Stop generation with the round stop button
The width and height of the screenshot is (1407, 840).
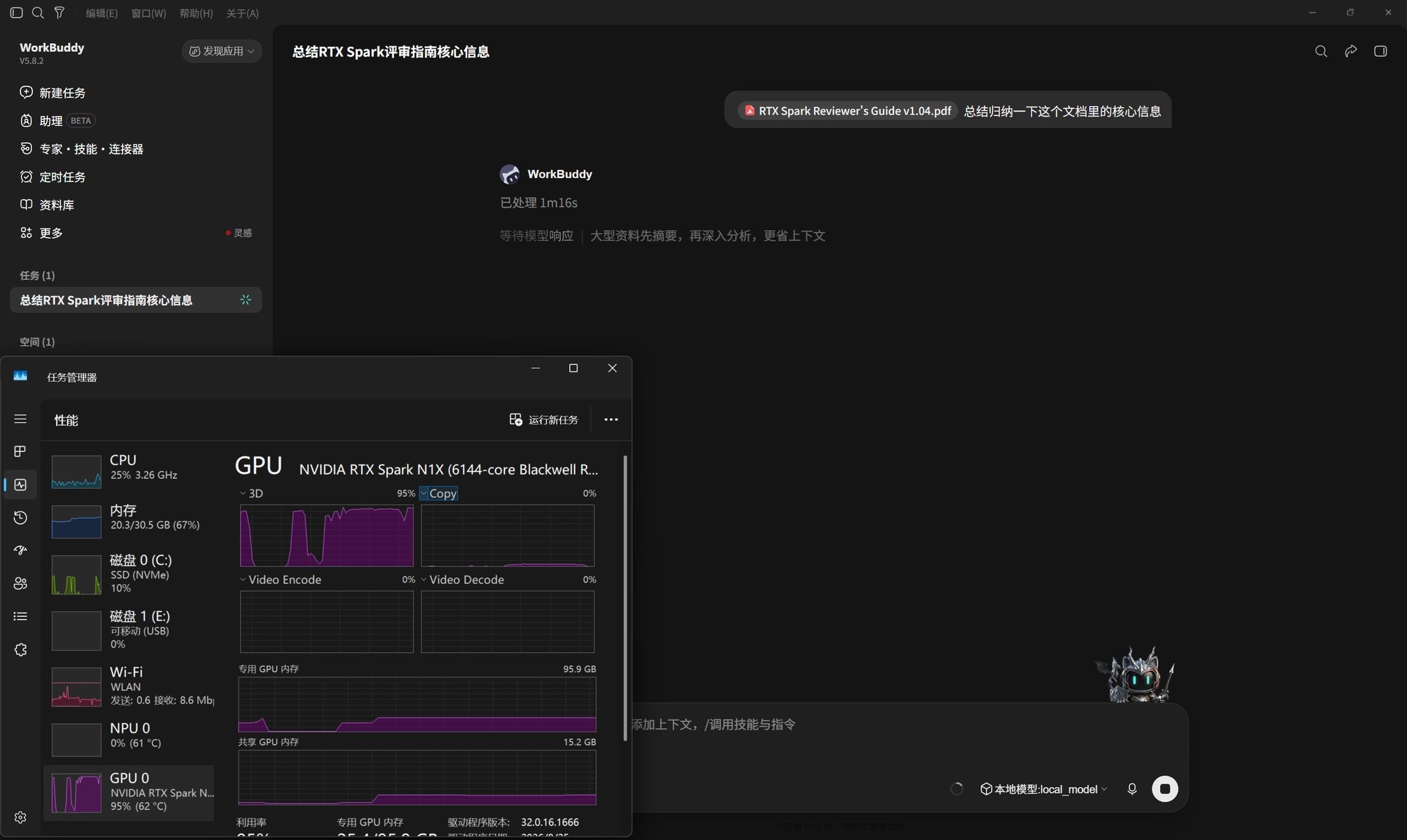(1165, 789)
